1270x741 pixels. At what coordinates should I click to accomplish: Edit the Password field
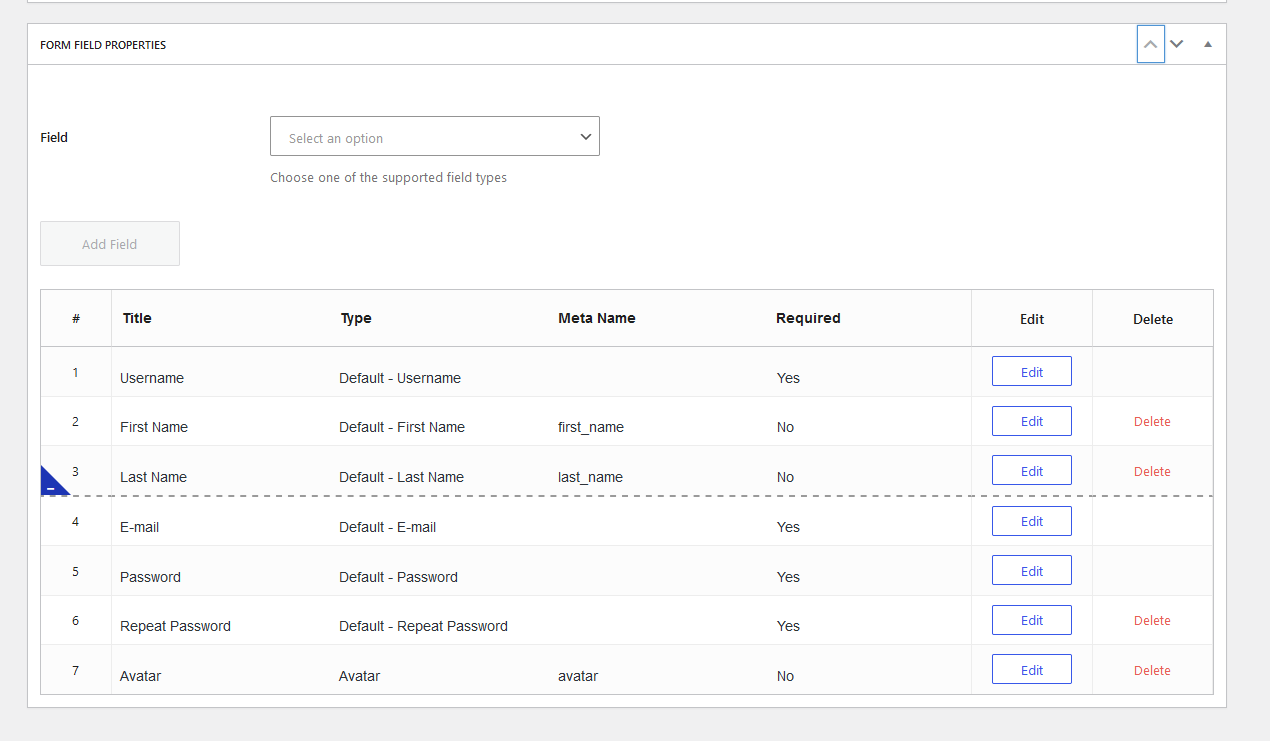pos(1032,571)
